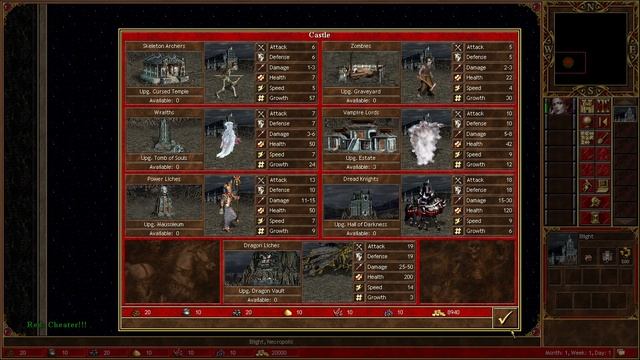Click the "Month: 1, Week: 1, Day: 1" date
Image resolution: width=640 pixels, height=360 pixels.
click(578, 353)
